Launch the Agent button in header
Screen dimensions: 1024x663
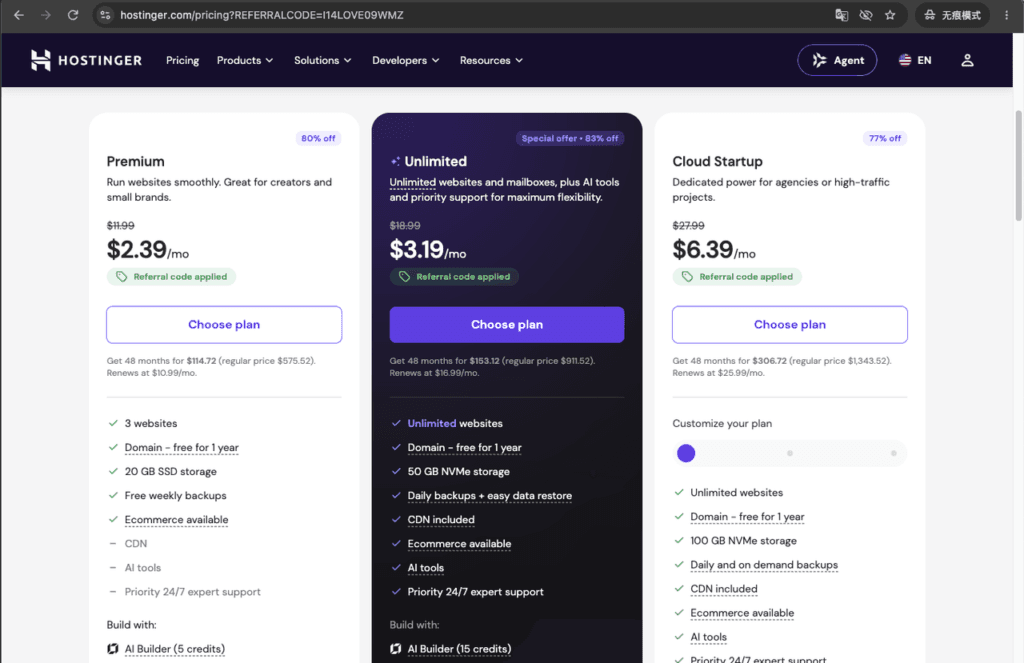point(837,60)
